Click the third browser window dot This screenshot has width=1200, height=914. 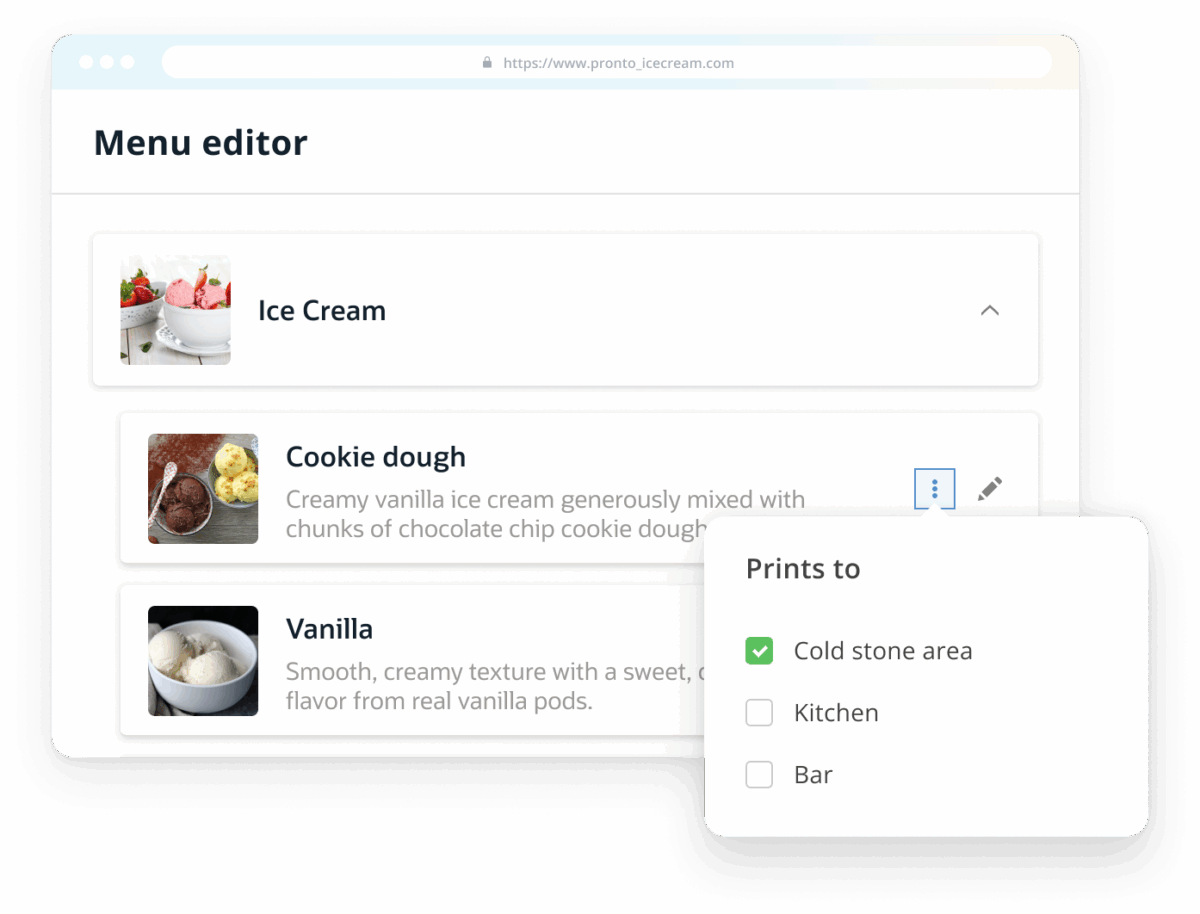tap(127, 62)
